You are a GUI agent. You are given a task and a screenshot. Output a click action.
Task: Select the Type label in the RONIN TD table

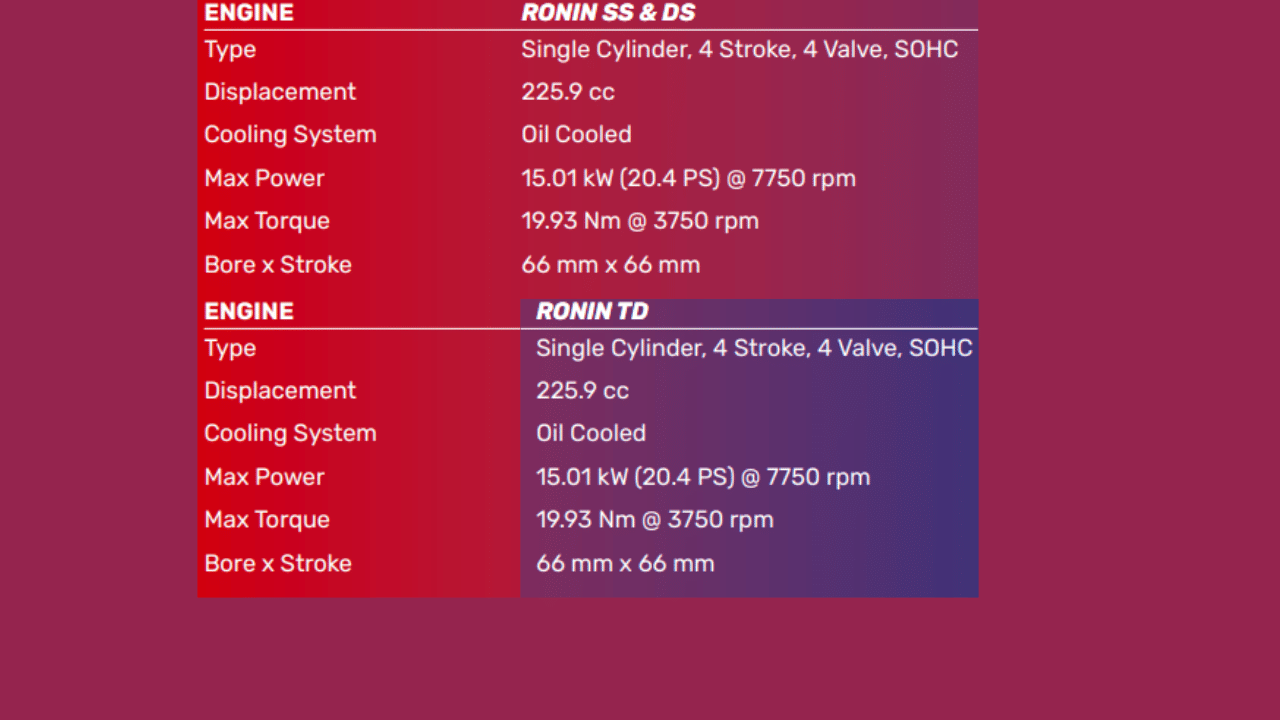pyautogui.click(x=230, y=348)
